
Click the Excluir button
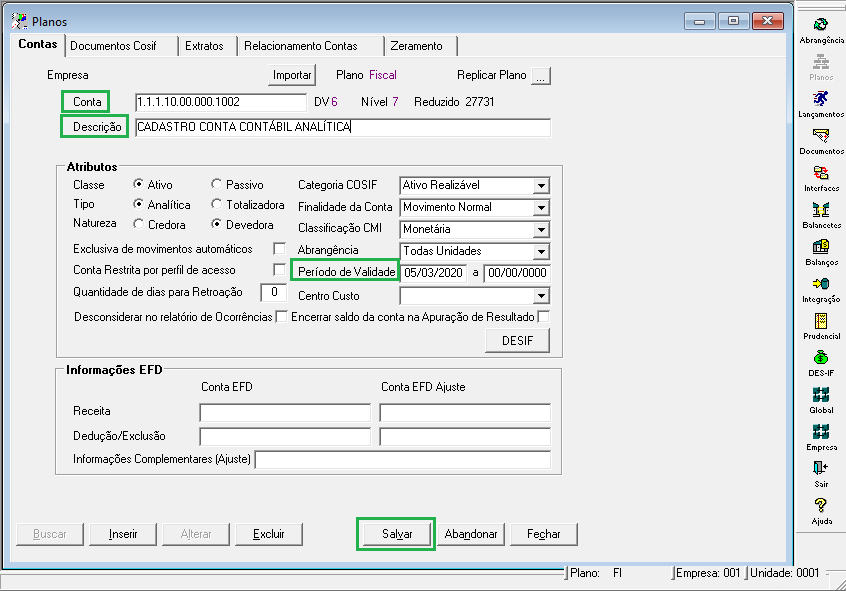(269, 534)
